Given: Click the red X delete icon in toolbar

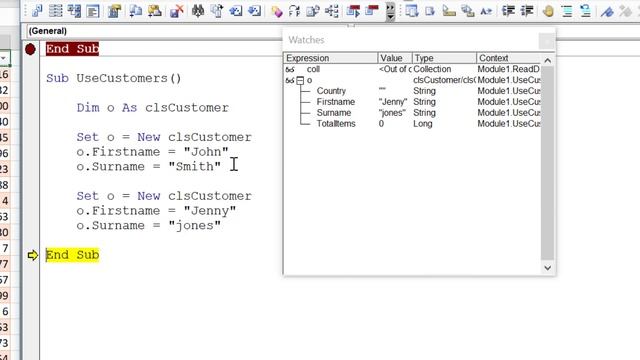Looking at the screenshot, I should pos(177,11).
